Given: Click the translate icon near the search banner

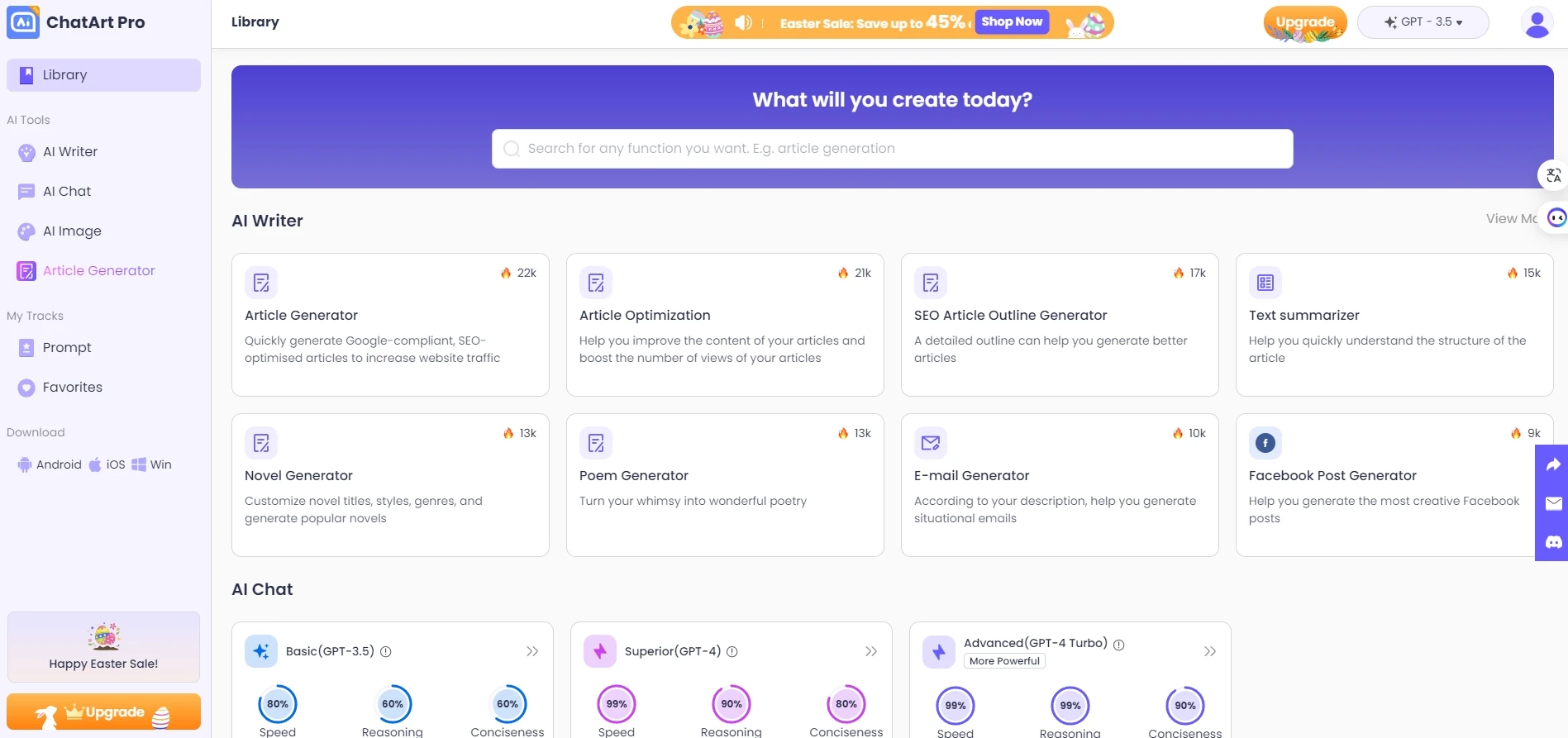Looking at the screenshot, I should tap(1553, 175).
